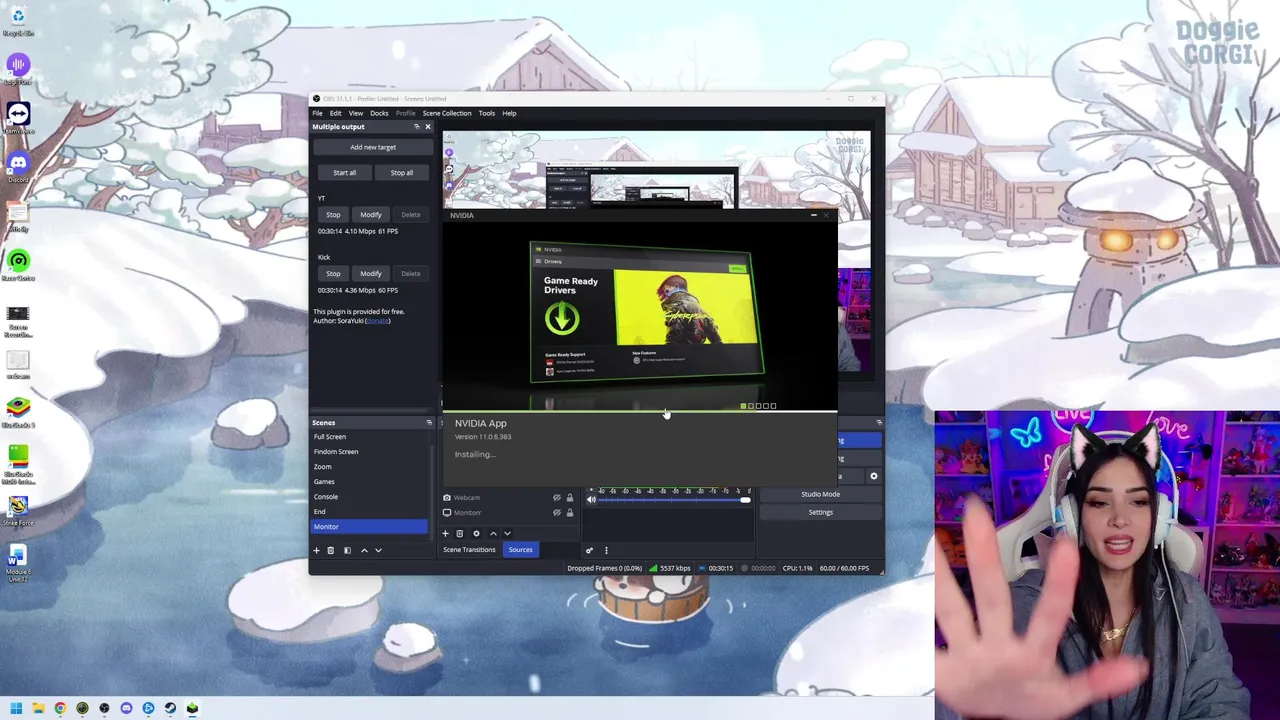Image resolution: width=1280 pixels, height=720 pixels.
Task: Click the donate link
Action: coord(377,321)
